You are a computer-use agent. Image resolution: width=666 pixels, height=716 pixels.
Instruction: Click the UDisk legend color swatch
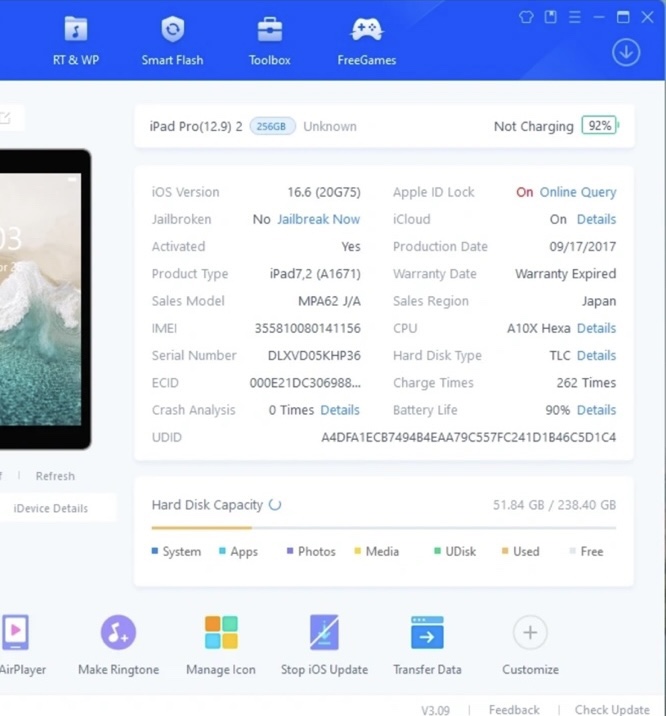tap(437, 551)
